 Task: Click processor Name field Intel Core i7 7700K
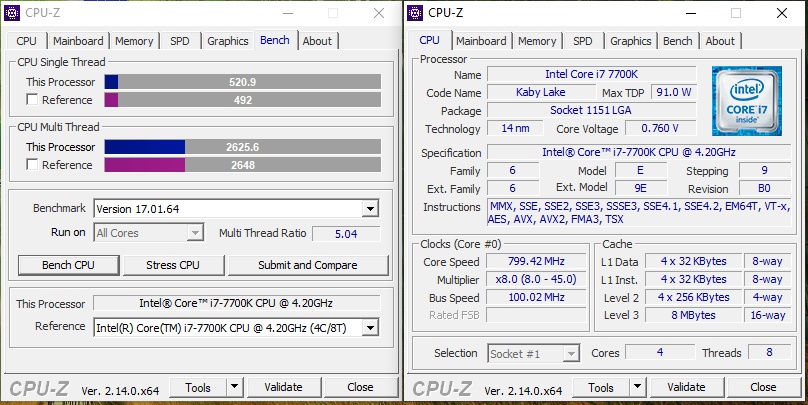click(592, 74)
